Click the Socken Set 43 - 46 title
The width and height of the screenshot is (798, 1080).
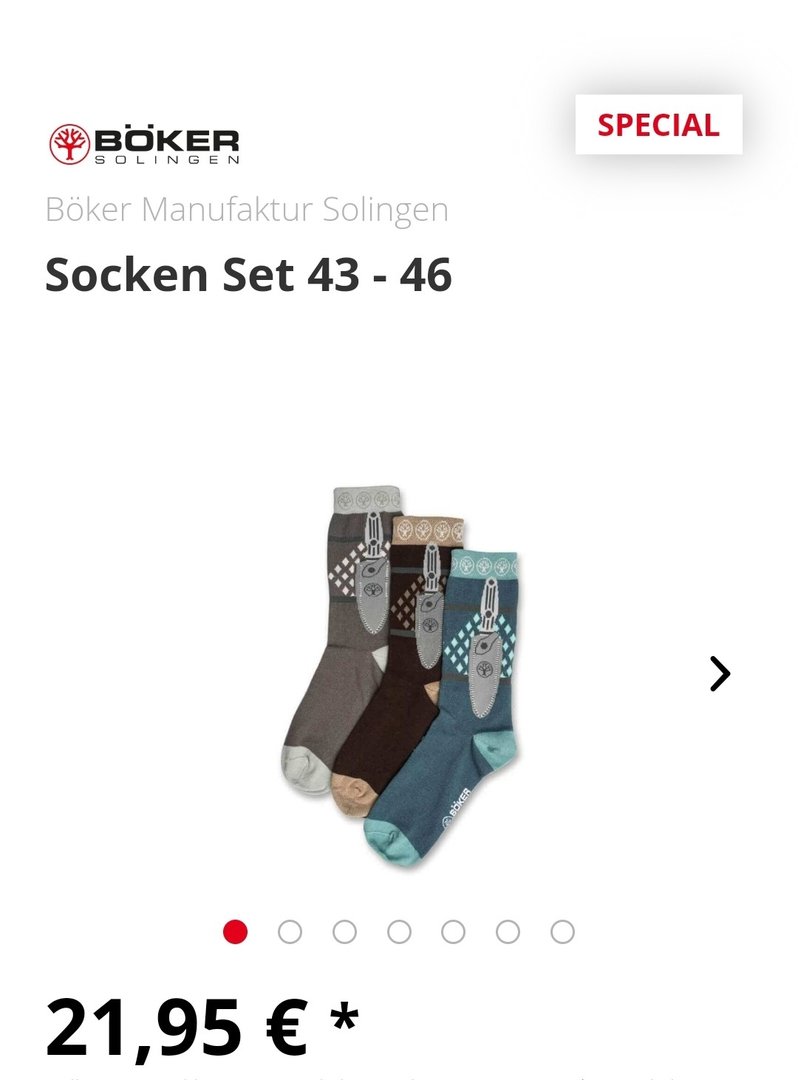coord(249,275)
